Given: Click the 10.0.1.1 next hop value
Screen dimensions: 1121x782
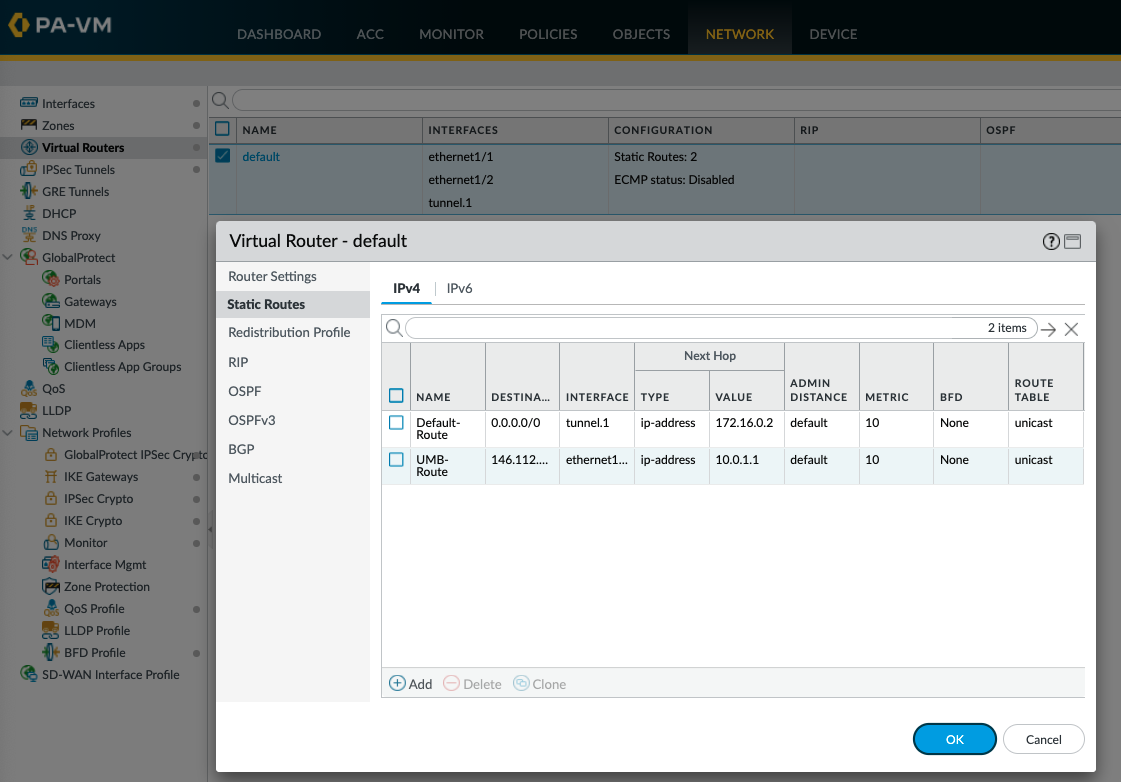Looking at the screenshot, I should tap(737, 460).
